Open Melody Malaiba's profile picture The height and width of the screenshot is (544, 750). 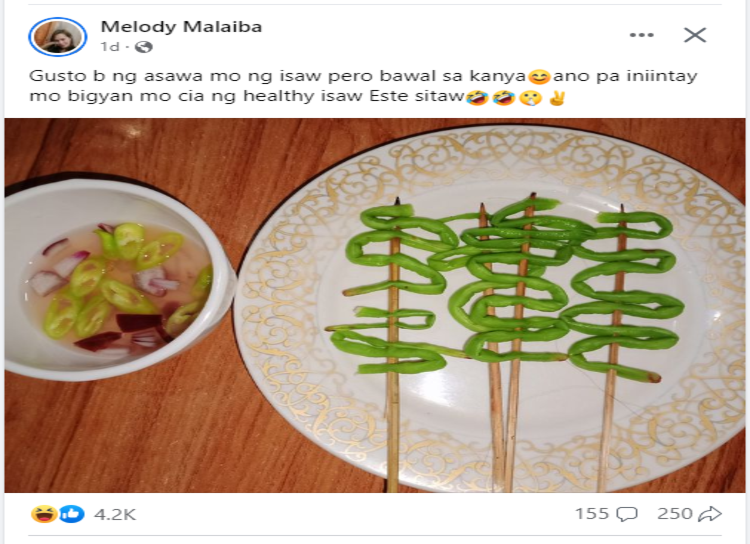(58, 37)
